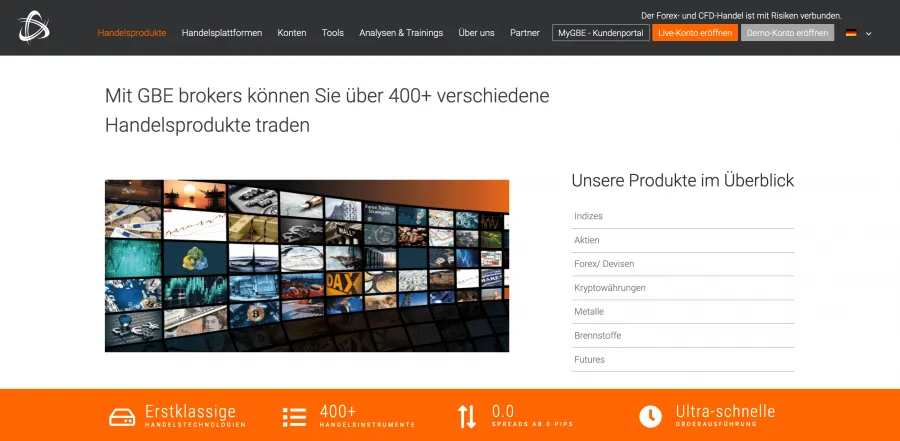Click the list icon beside 400+
This screenshot has width=900, height=441.
point(294,417)
